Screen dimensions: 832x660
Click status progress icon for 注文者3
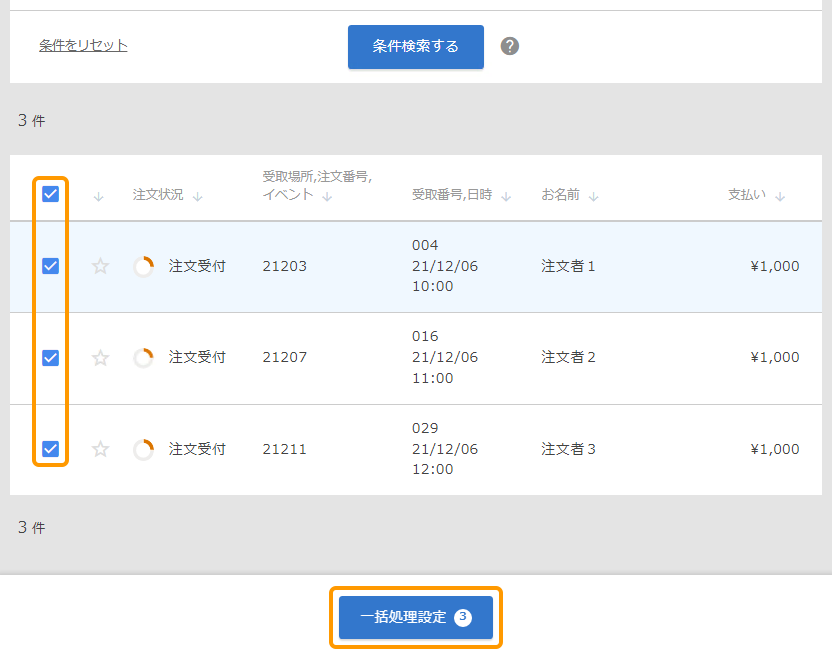[x=144, y=449]
